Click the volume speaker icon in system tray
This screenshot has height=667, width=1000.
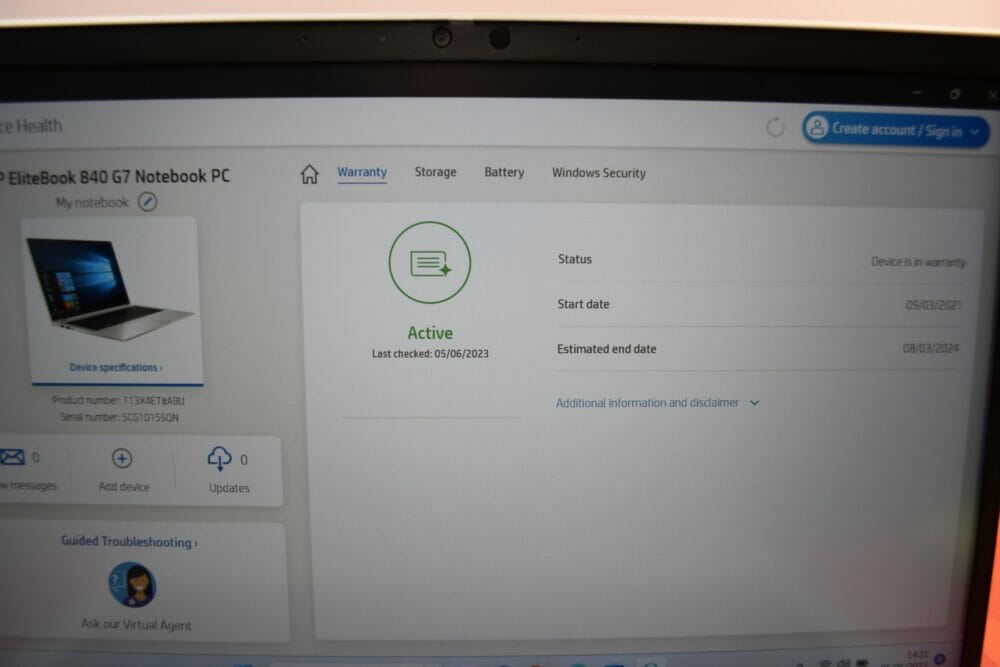(x=844, y=663)
